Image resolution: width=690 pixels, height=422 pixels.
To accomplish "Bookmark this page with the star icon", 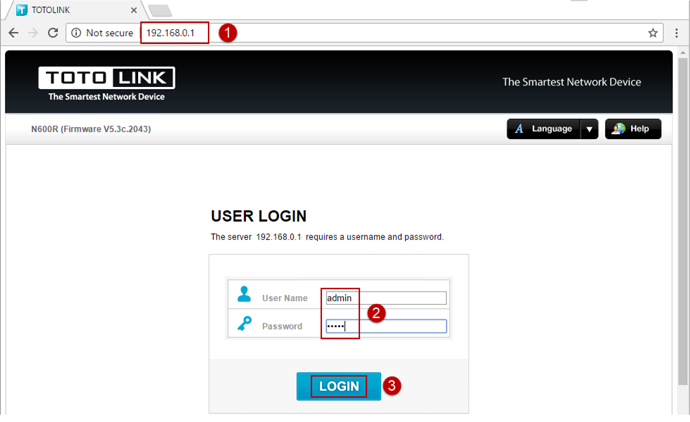I will point(653,33).
